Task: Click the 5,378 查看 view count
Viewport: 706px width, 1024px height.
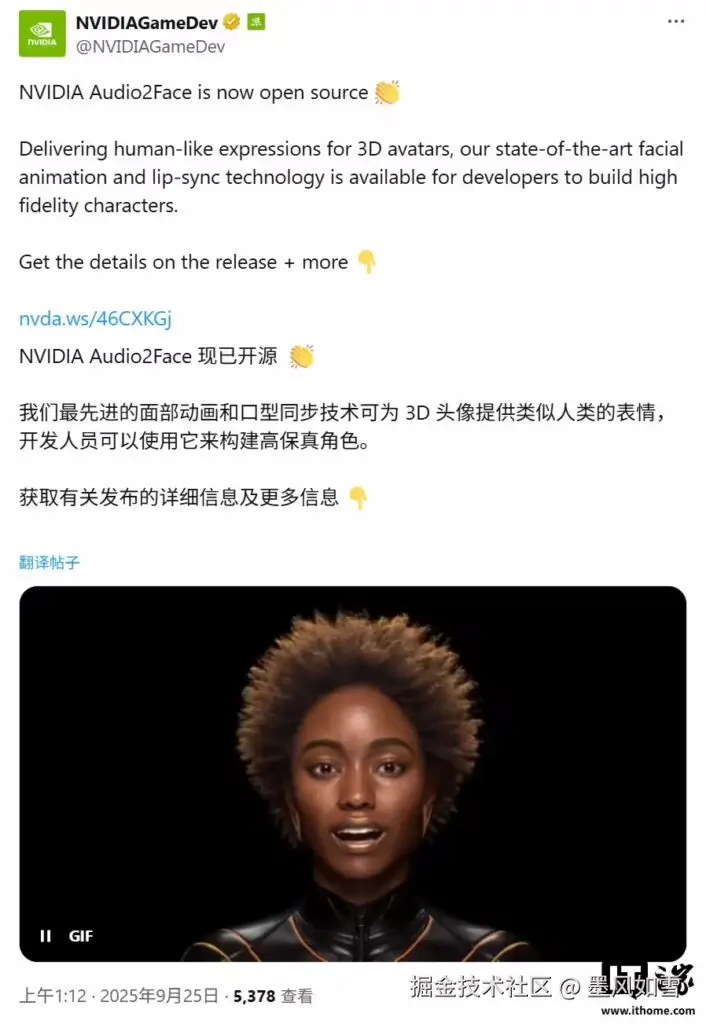Action: (273, 996)
